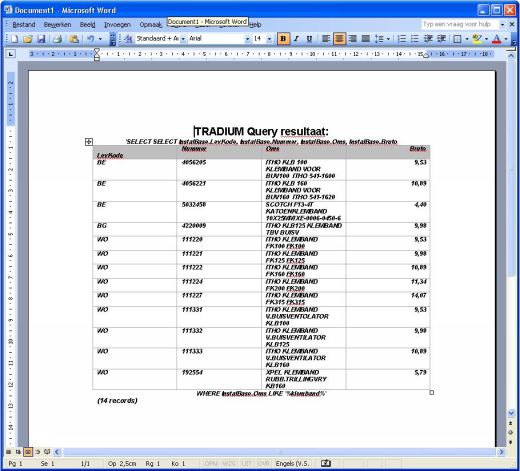Click the table resize handle
The image size is (520, 471).
pyautogui.click(x=432, y=393)
